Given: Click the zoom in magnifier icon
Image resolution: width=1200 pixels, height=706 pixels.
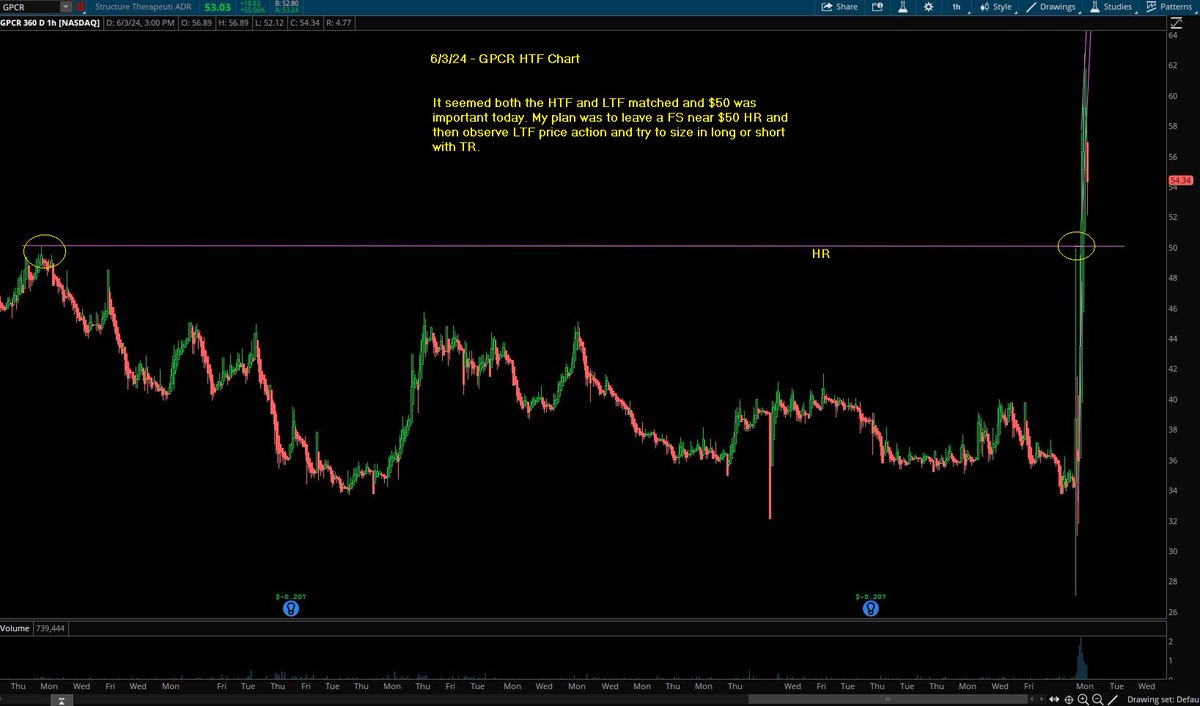Looking at the screenshot, I should 1083,700.
